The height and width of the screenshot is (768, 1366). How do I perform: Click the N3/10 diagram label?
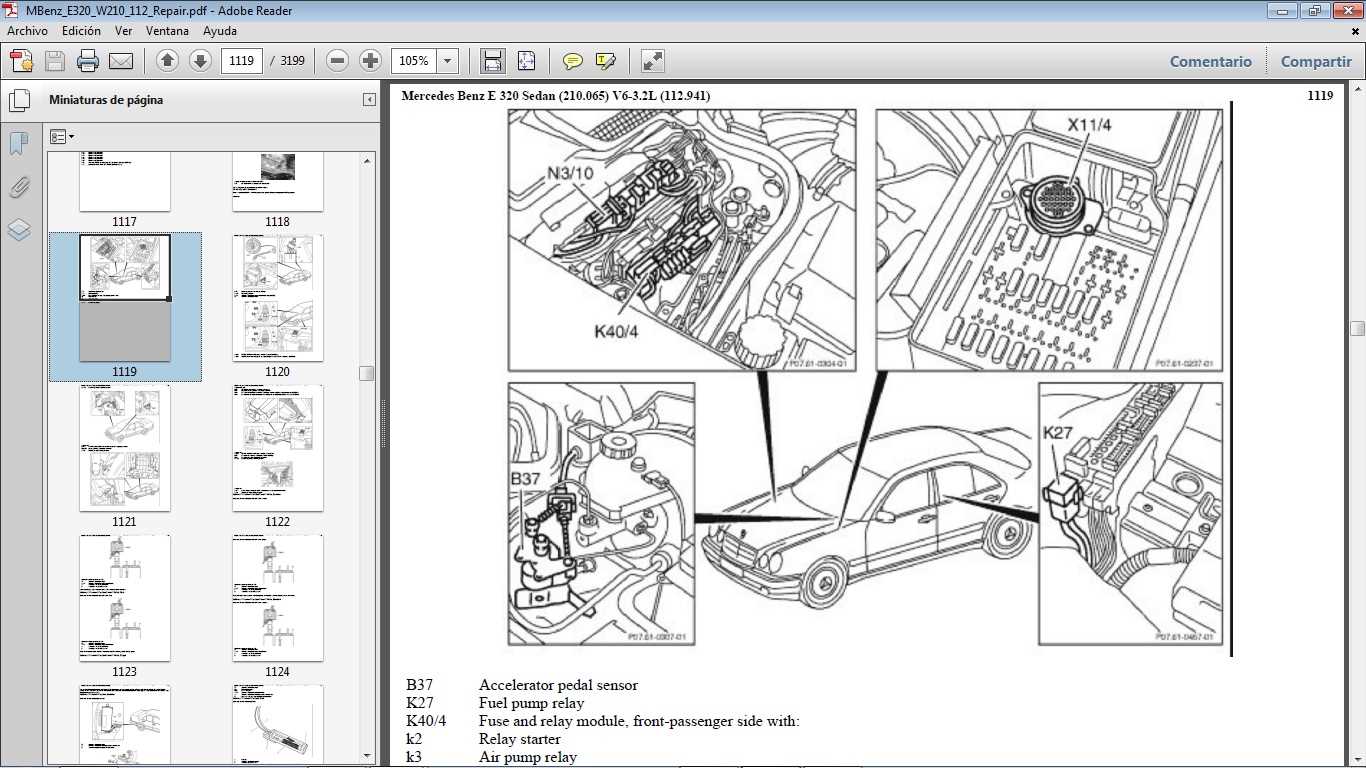pyautogui.click(x=570, y=173)
